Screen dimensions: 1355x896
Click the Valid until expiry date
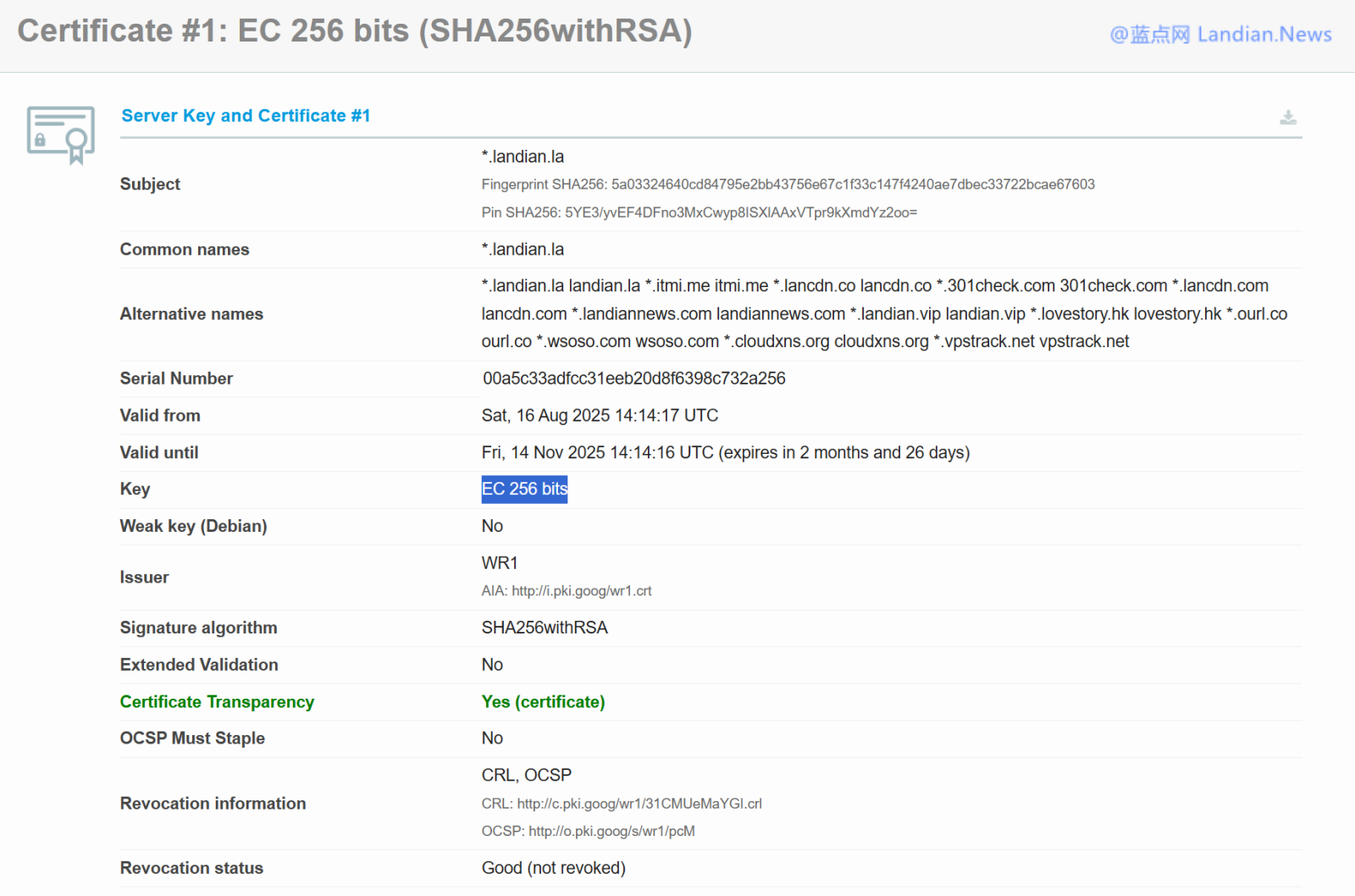[725, 453]
